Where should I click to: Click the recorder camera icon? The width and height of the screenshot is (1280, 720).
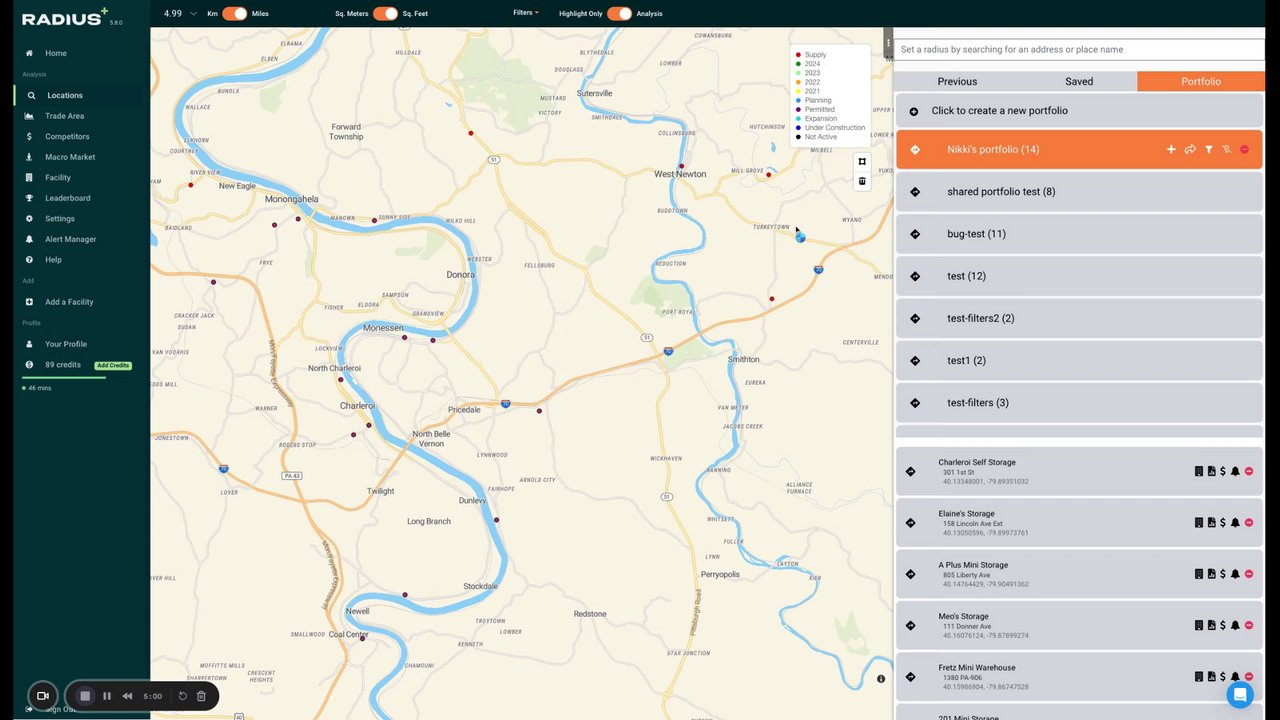click(43, 696)
